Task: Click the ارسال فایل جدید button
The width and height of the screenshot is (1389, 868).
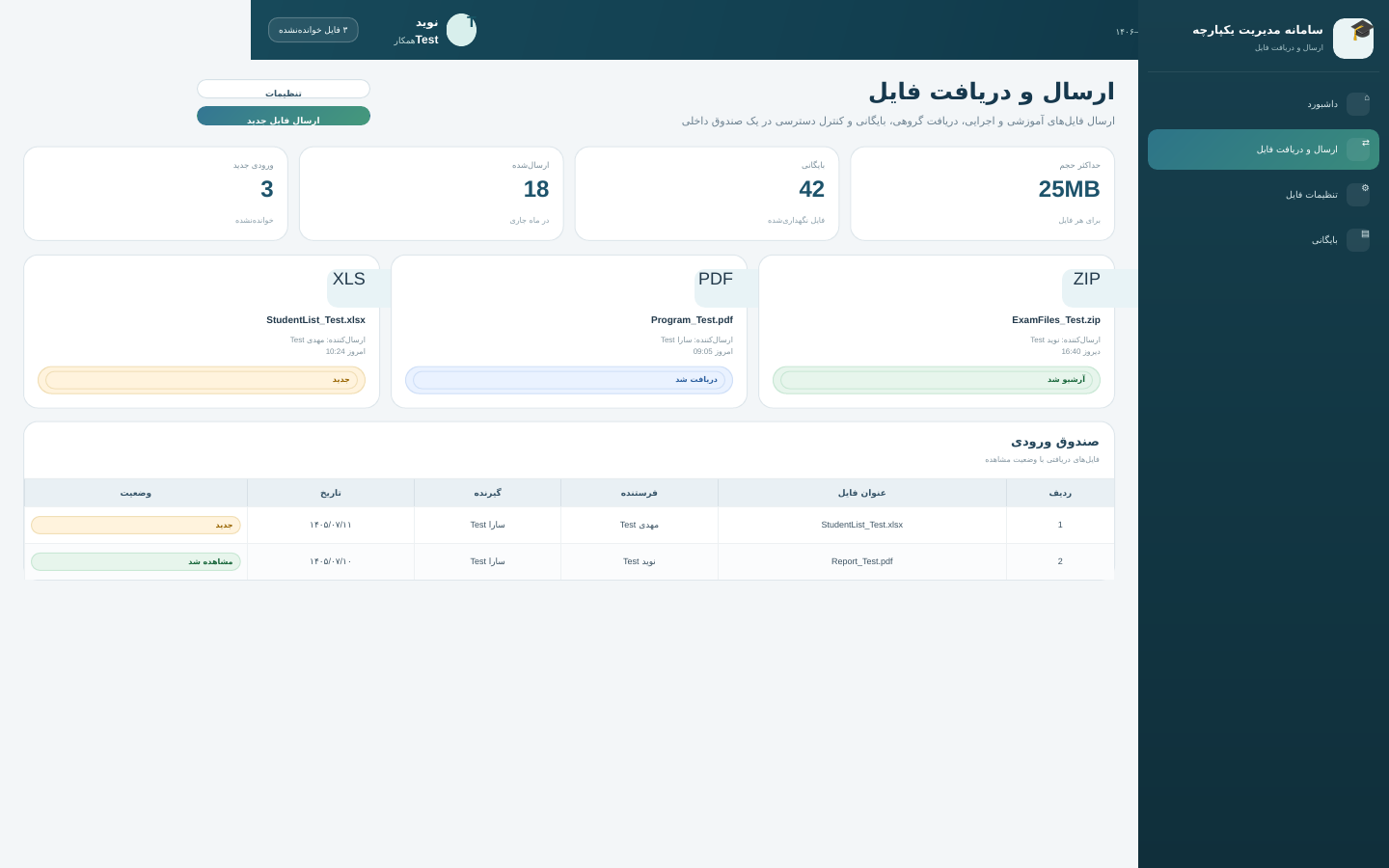Action: click(x=284, y=116)
